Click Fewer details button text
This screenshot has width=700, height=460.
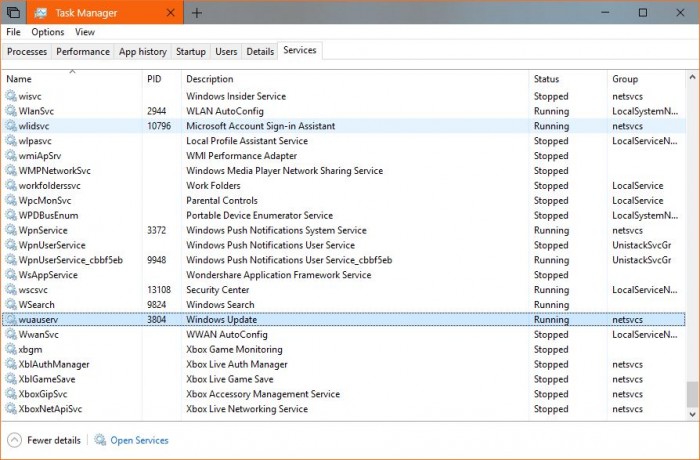click(x=54, y=440)
